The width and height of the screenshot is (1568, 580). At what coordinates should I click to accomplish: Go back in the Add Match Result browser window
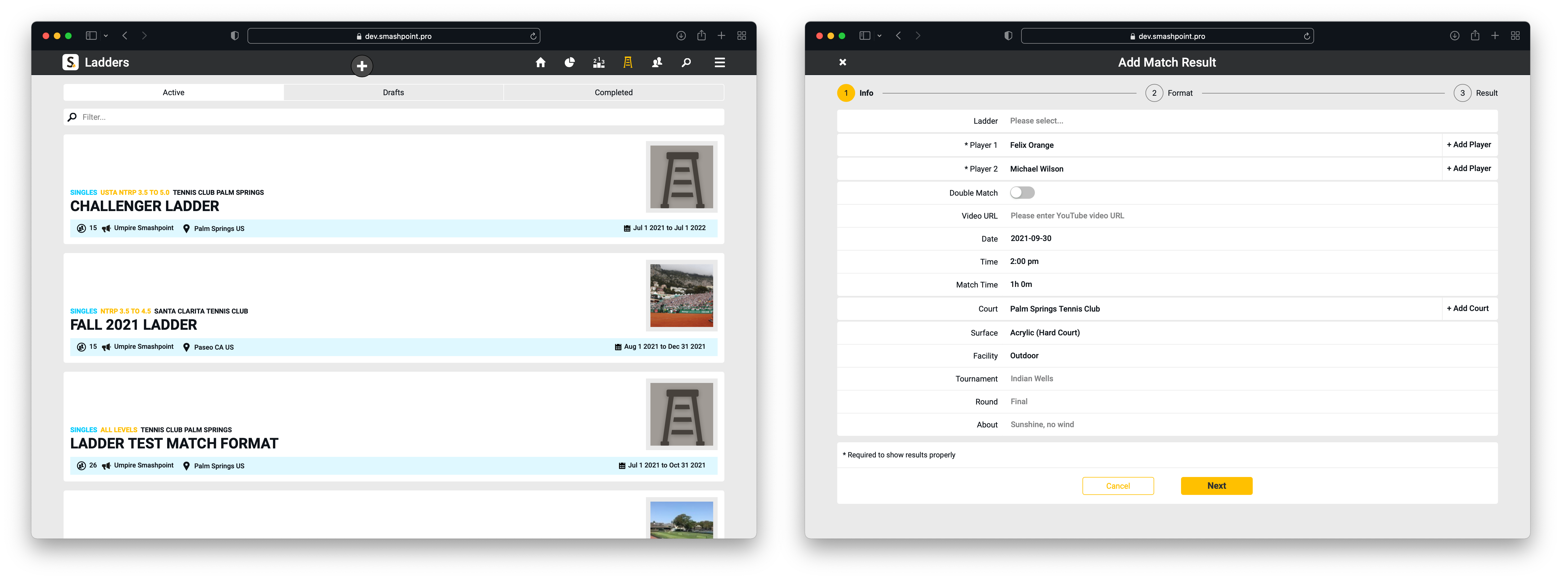click(x=899, y=36)
